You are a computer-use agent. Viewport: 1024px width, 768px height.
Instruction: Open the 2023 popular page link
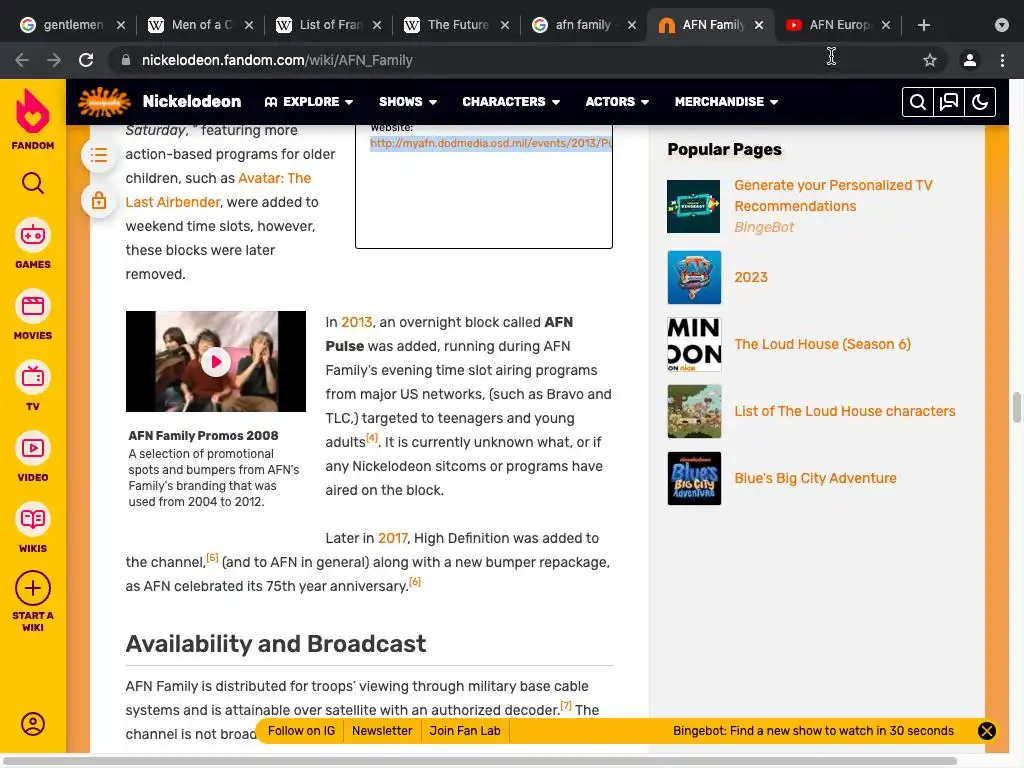(751, 277)
